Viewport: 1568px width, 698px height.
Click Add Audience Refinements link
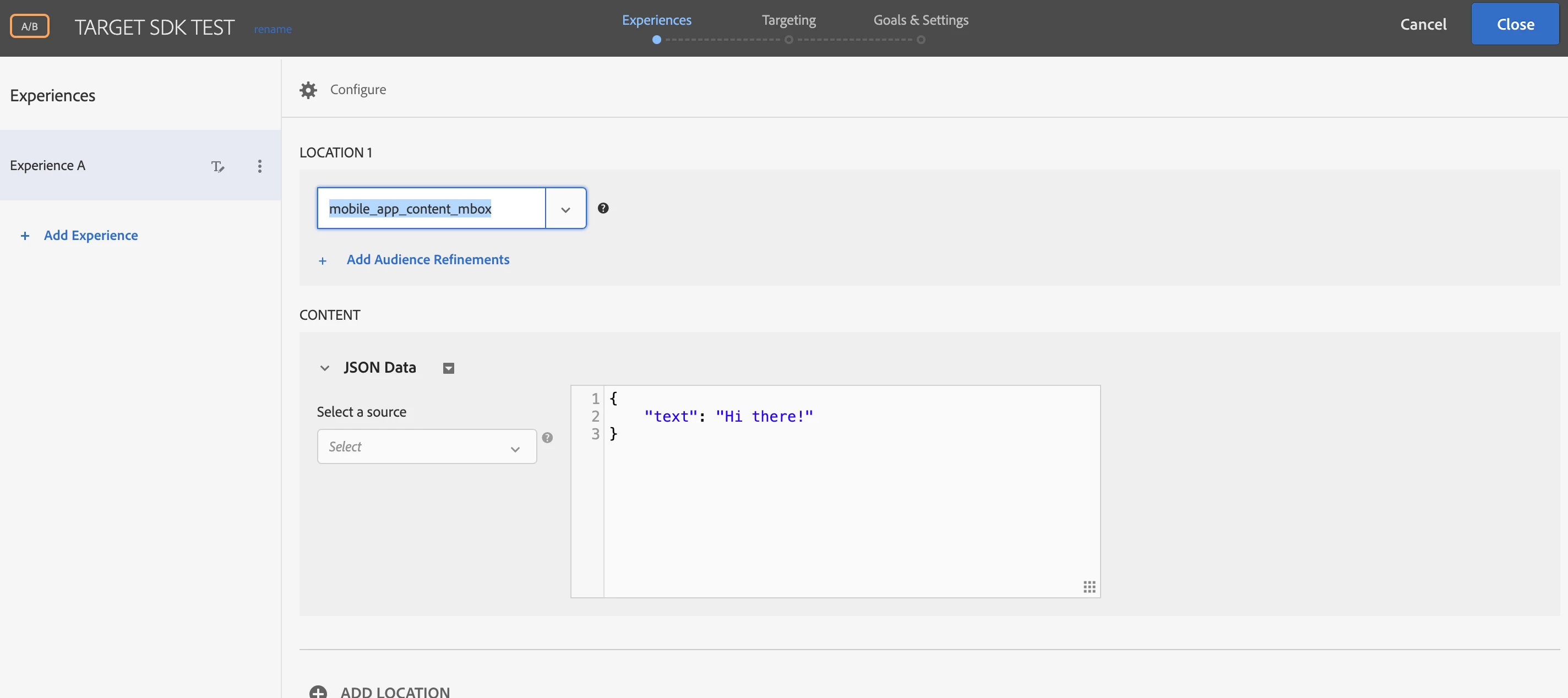coord(427,260)
